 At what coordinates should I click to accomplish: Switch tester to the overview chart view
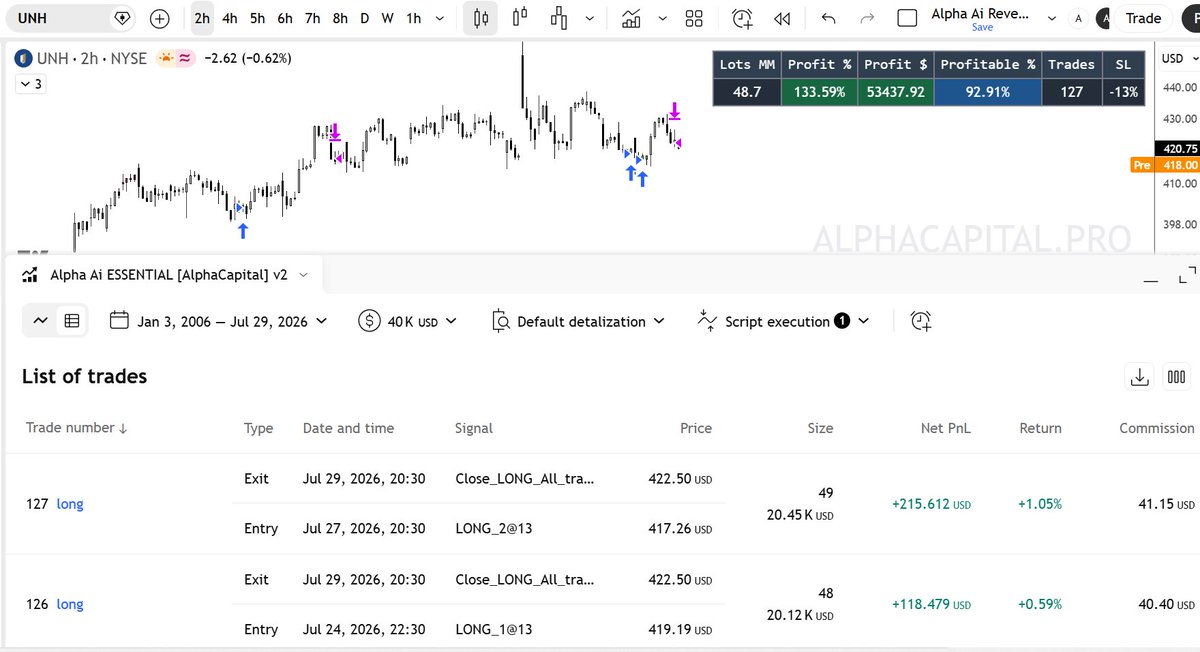click(x=40, y=321)
